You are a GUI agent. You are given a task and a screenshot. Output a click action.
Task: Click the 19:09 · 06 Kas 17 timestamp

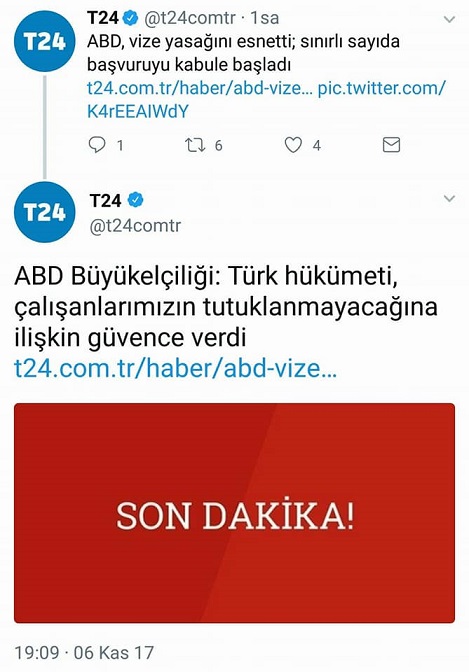click(x=84, y=653)
